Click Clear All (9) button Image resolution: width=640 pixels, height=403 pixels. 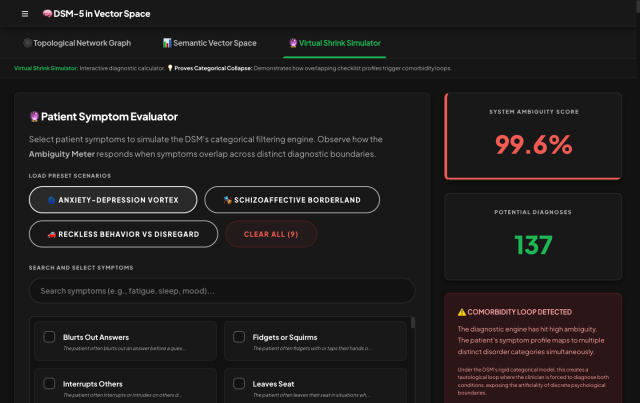271,234
